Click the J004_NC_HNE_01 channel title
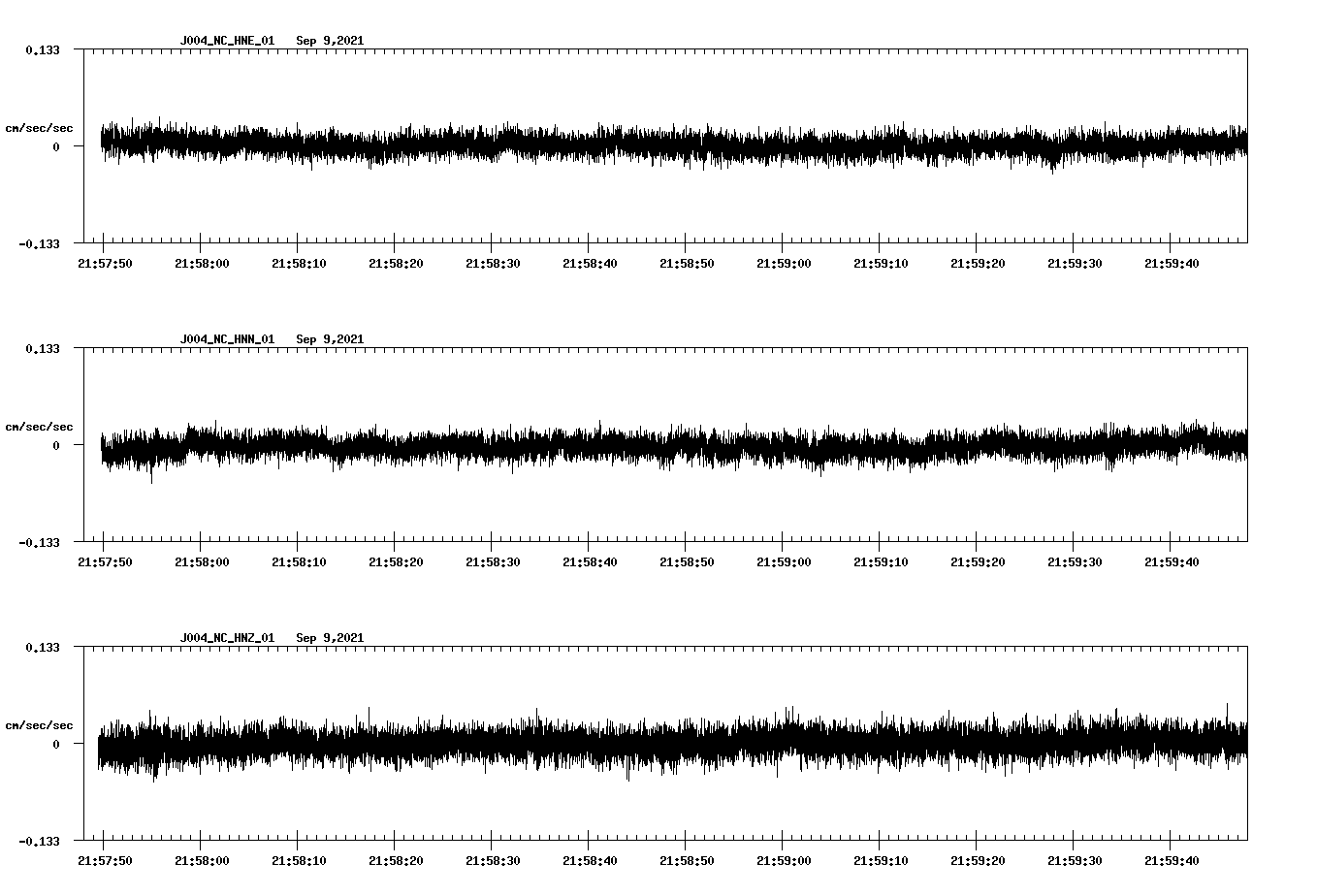1317x896 pixels. [227, 41]
